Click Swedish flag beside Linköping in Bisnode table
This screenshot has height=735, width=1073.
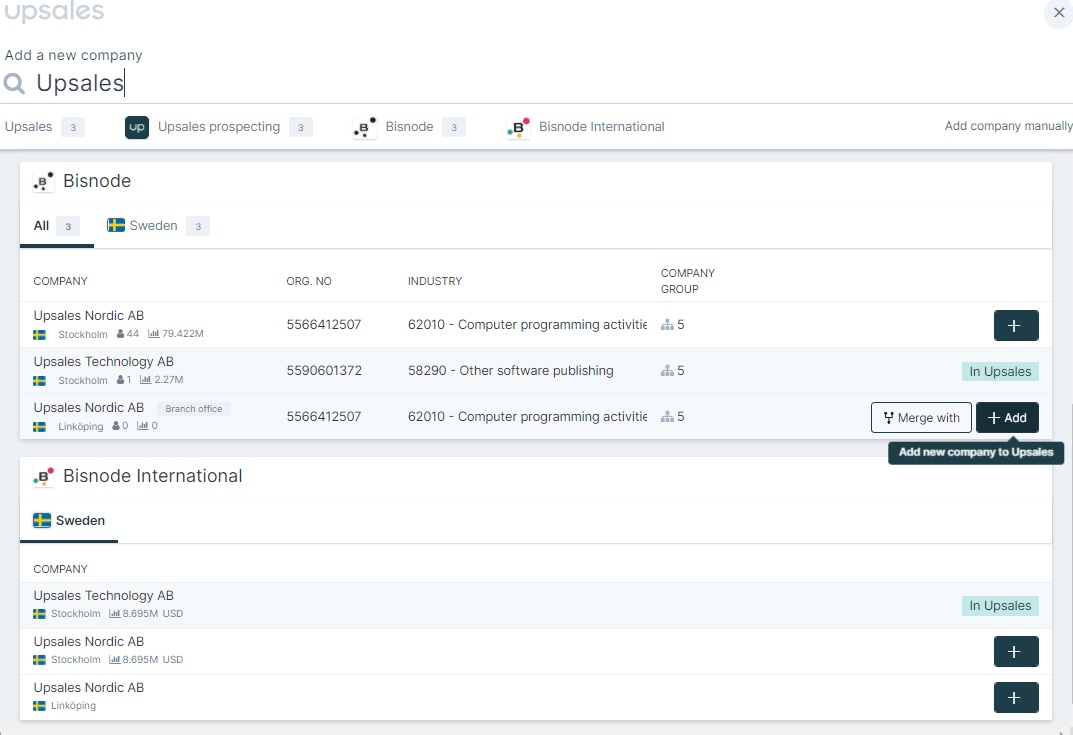(x=40, y=426)
